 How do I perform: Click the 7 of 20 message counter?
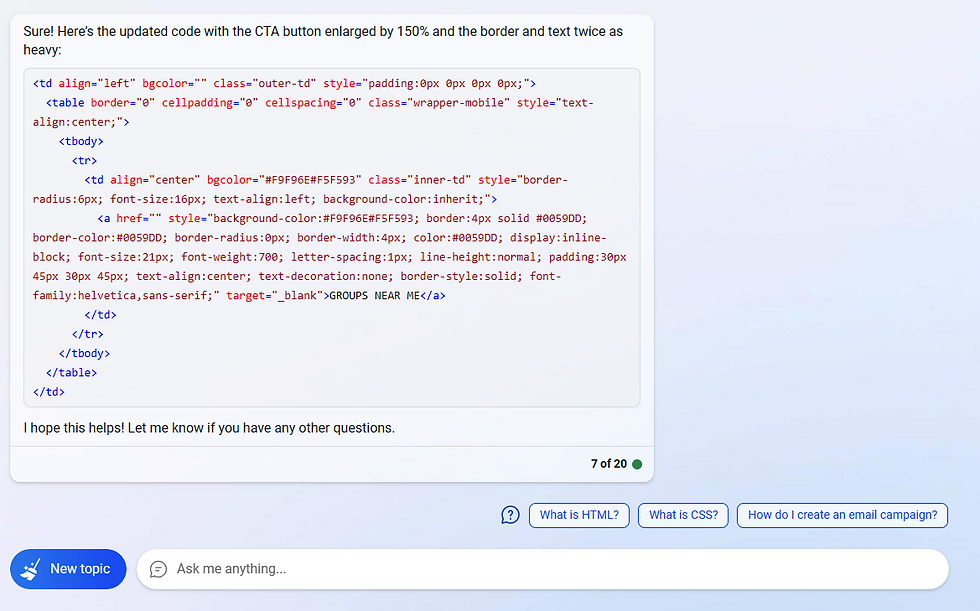click(607, 463)
